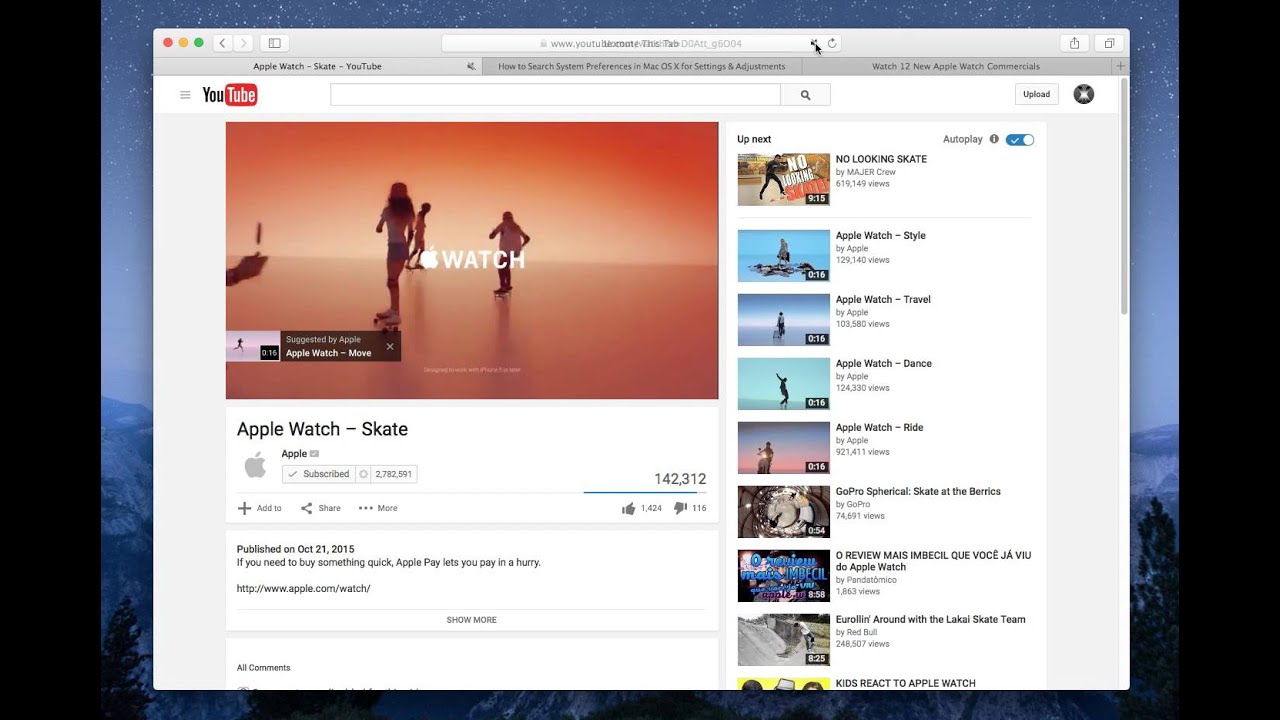Click the 'All Comments' heading
This screenshot has width=1280, height=720.
pos(263,668)
